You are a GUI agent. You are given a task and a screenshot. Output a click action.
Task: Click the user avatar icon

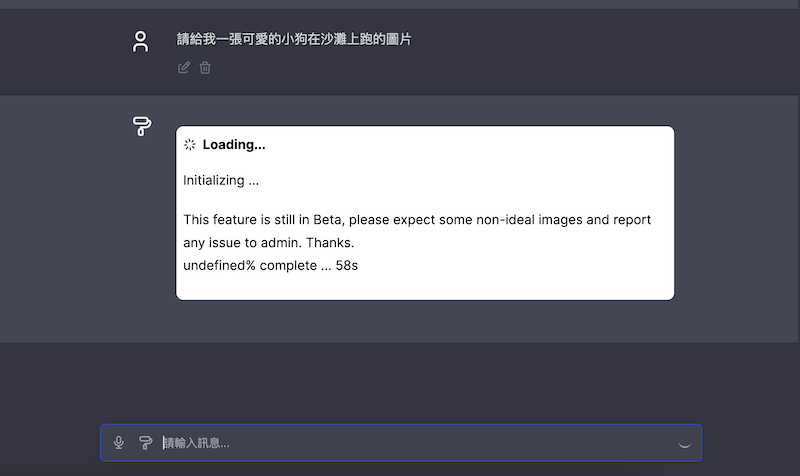pyautogui.click(x=141, y=41)
